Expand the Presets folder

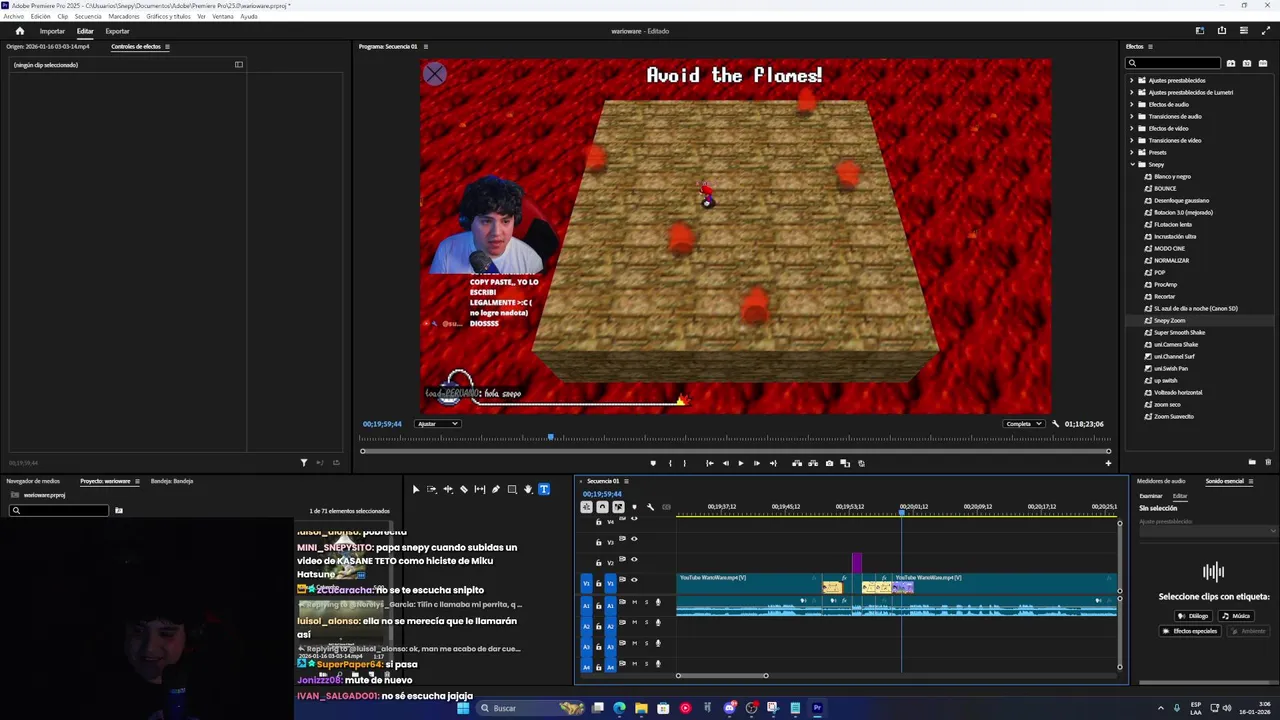1132,152
